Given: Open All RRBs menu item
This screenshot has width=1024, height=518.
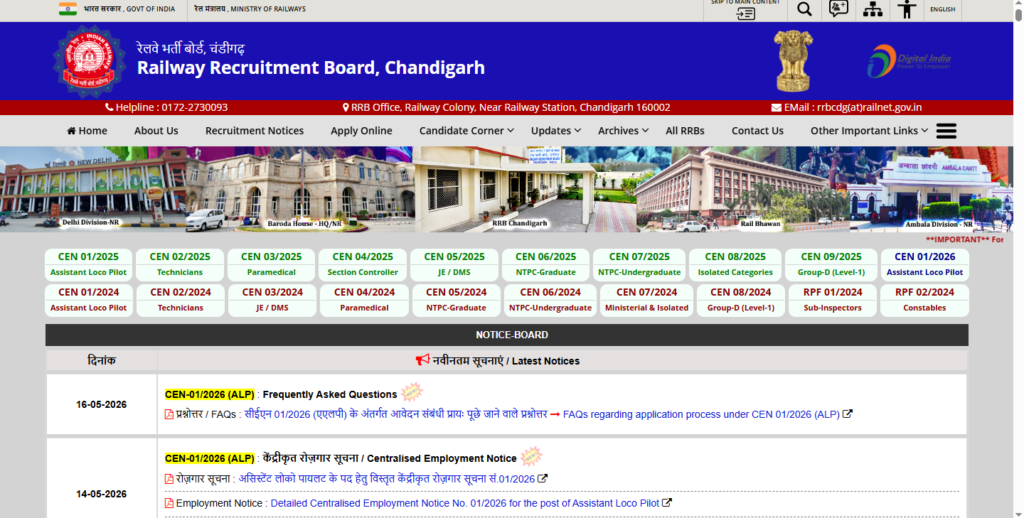Looking at the screenshot, I should [684, 131].
